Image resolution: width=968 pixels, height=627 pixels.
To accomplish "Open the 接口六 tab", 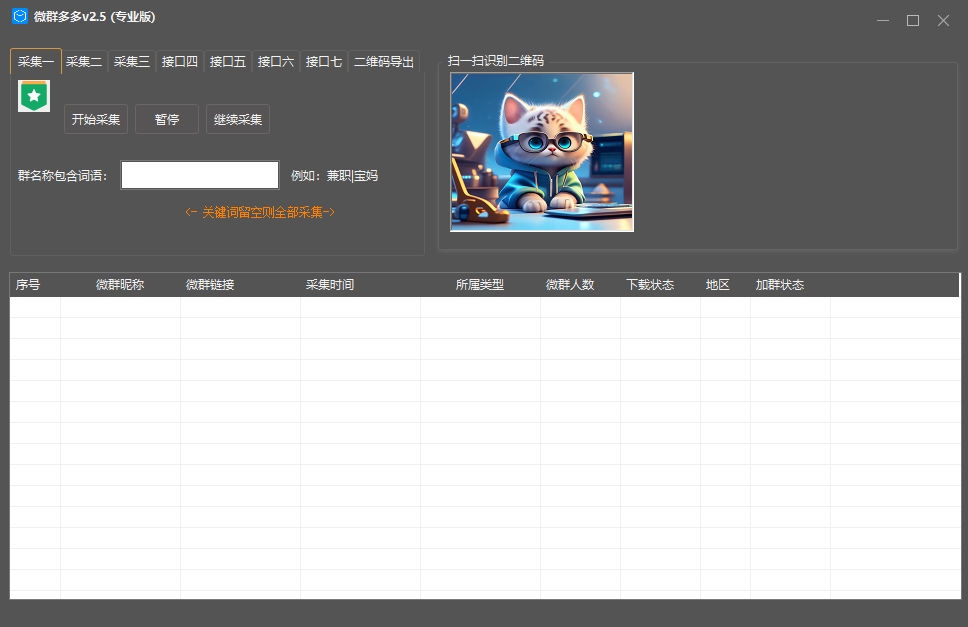I will [x=276, y=62].
